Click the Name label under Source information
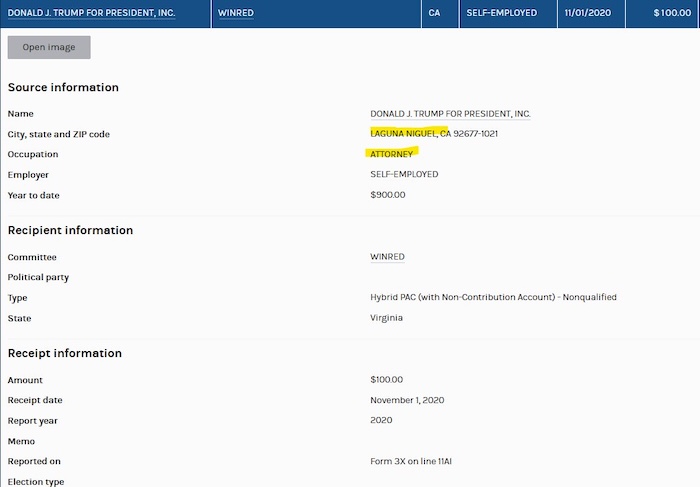 pos(21,113)
